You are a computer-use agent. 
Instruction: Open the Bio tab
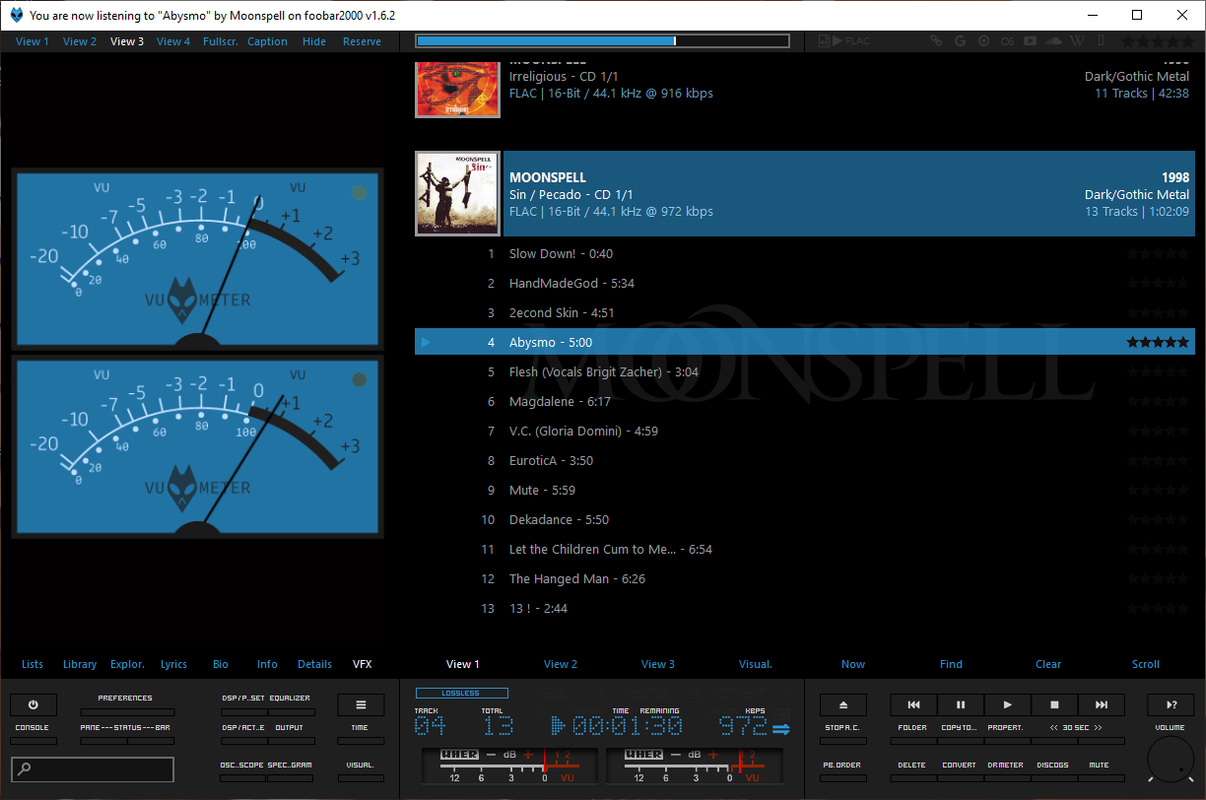point(221,664)
